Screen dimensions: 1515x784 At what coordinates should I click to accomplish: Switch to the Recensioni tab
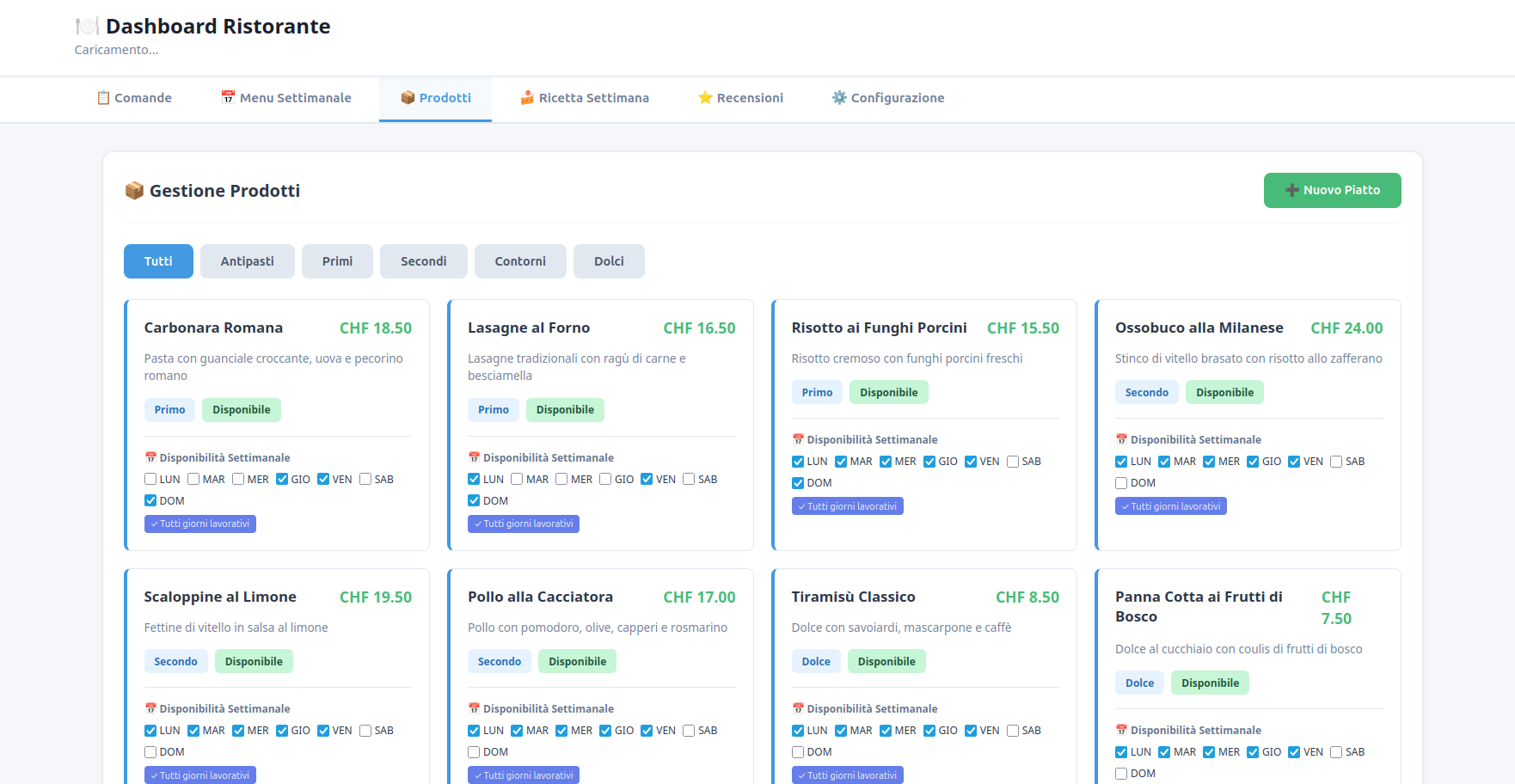740,97
